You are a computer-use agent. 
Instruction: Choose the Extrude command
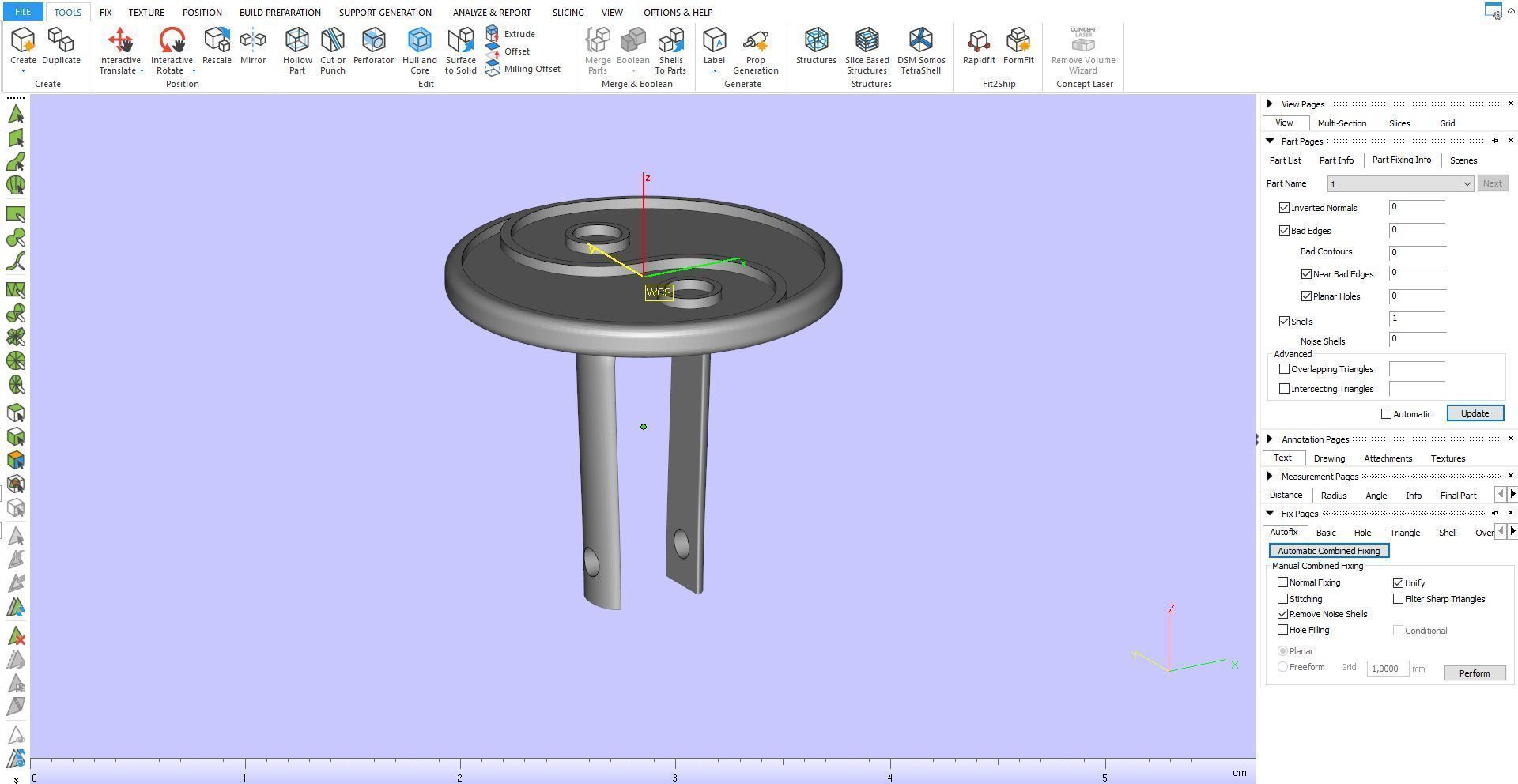511,34
